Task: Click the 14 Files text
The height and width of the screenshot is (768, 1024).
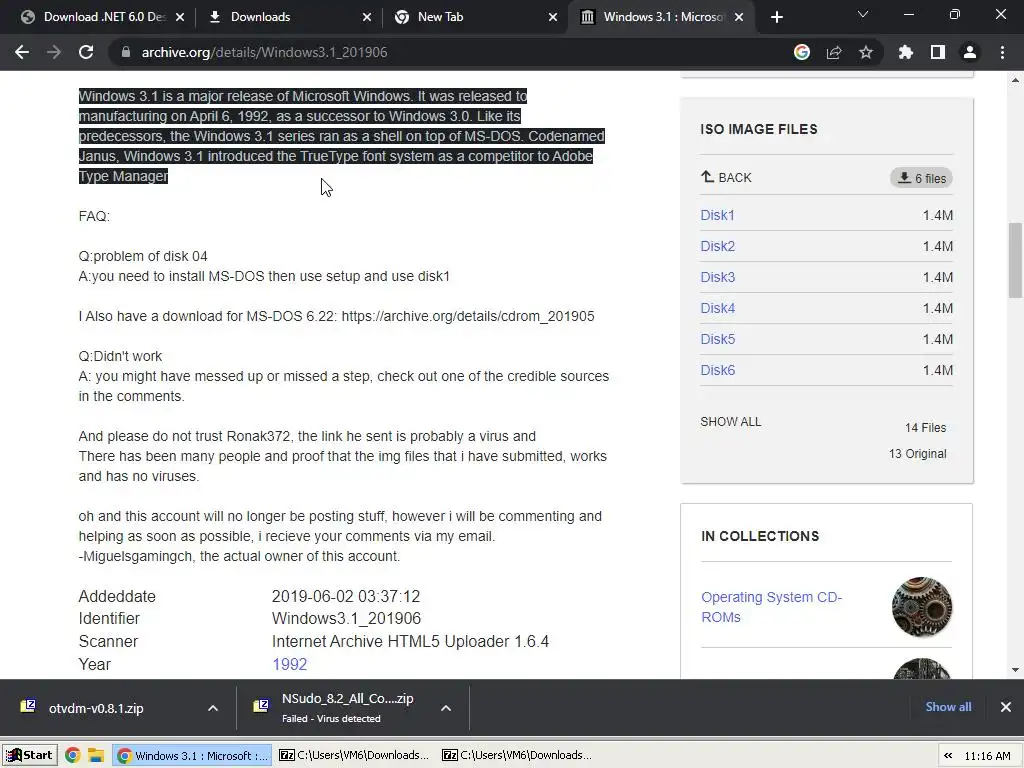Action: tap(925, 428)
